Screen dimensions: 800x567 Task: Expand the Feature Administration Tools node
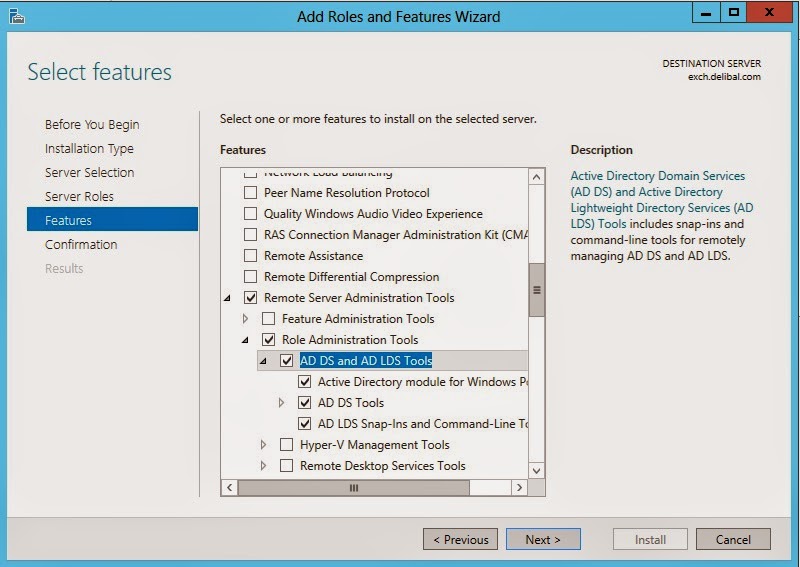246,319
